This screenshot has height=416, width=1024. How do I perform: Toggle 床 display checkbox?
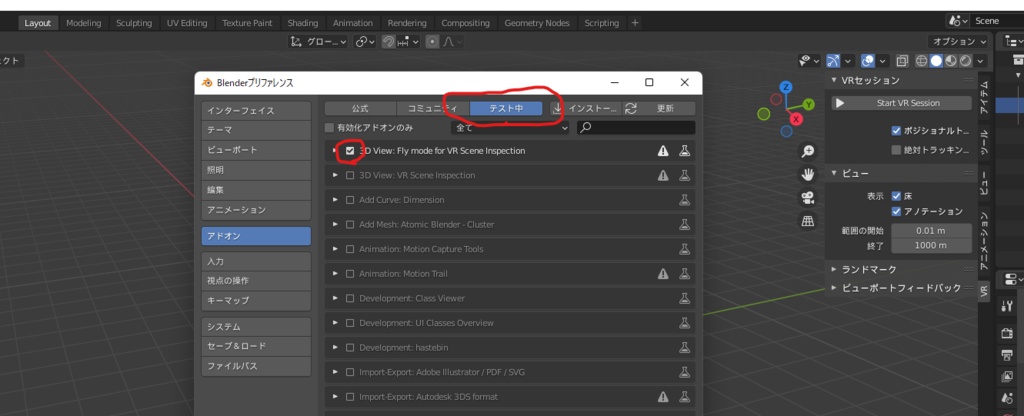tap(896, 196)
